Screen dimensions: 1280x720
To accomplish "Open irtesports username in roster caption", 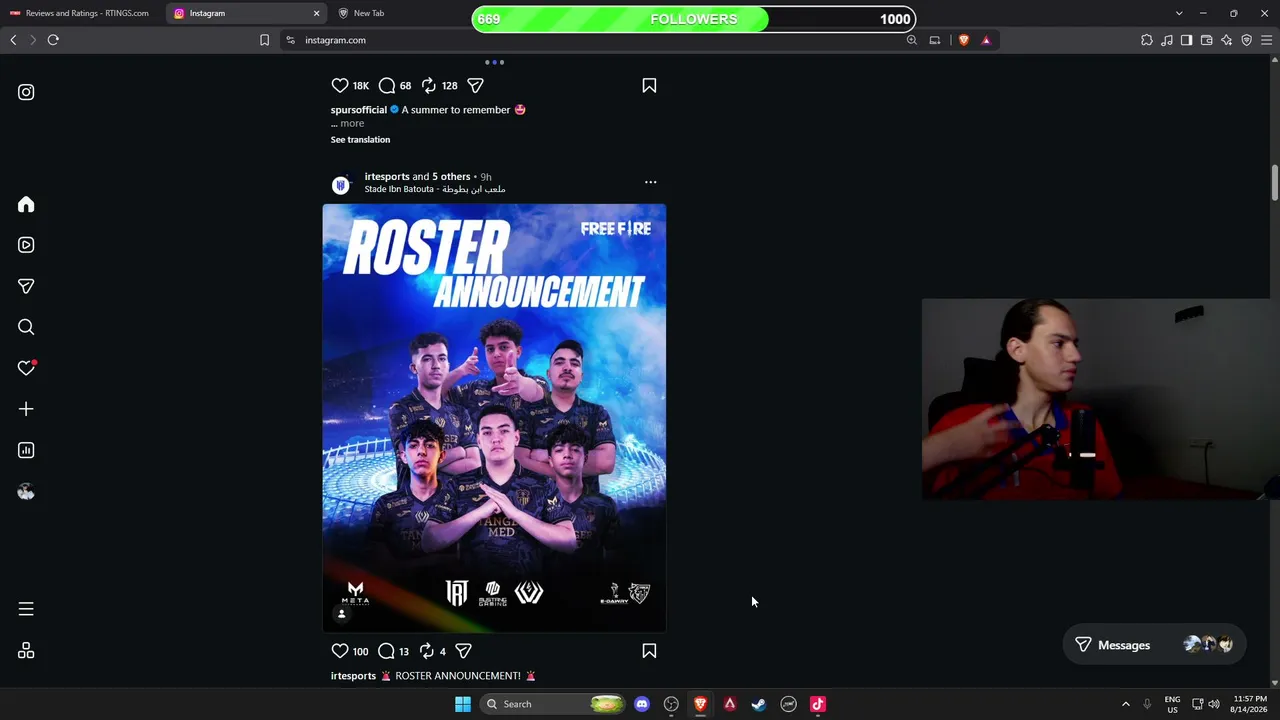I will 353,676.
